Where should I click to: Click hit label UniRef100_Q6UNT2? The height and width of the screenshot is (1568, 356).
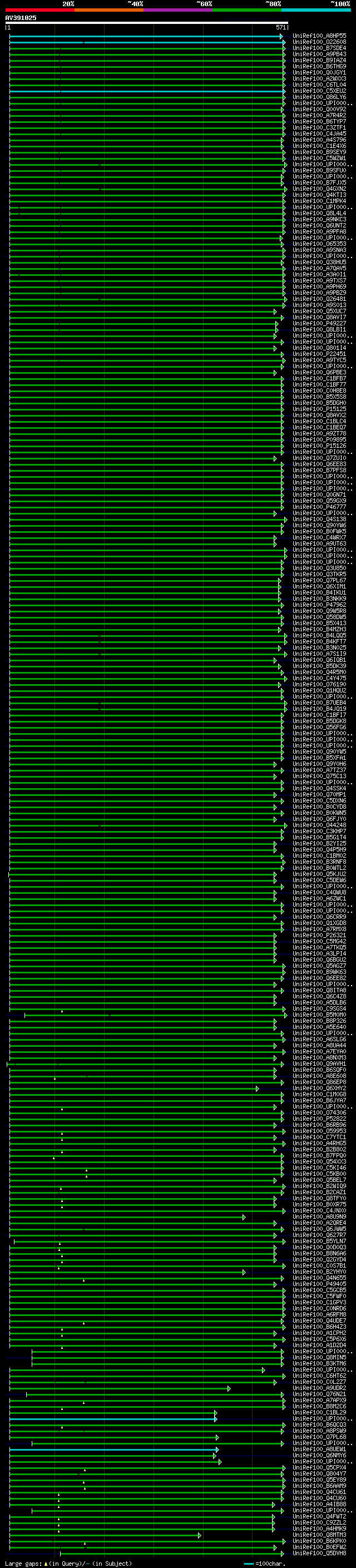point(319,225)
